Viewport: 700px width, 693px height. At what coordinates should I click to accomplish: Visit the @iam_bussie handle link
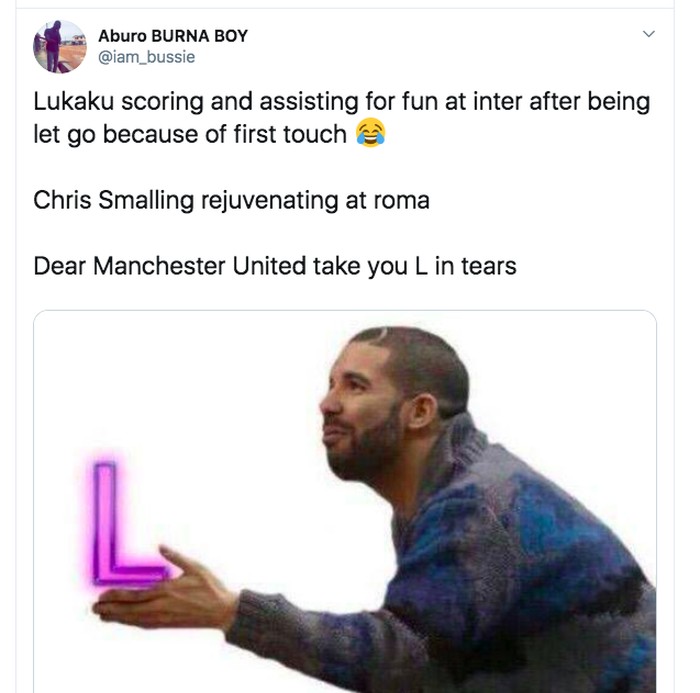[x=146, y=57]
